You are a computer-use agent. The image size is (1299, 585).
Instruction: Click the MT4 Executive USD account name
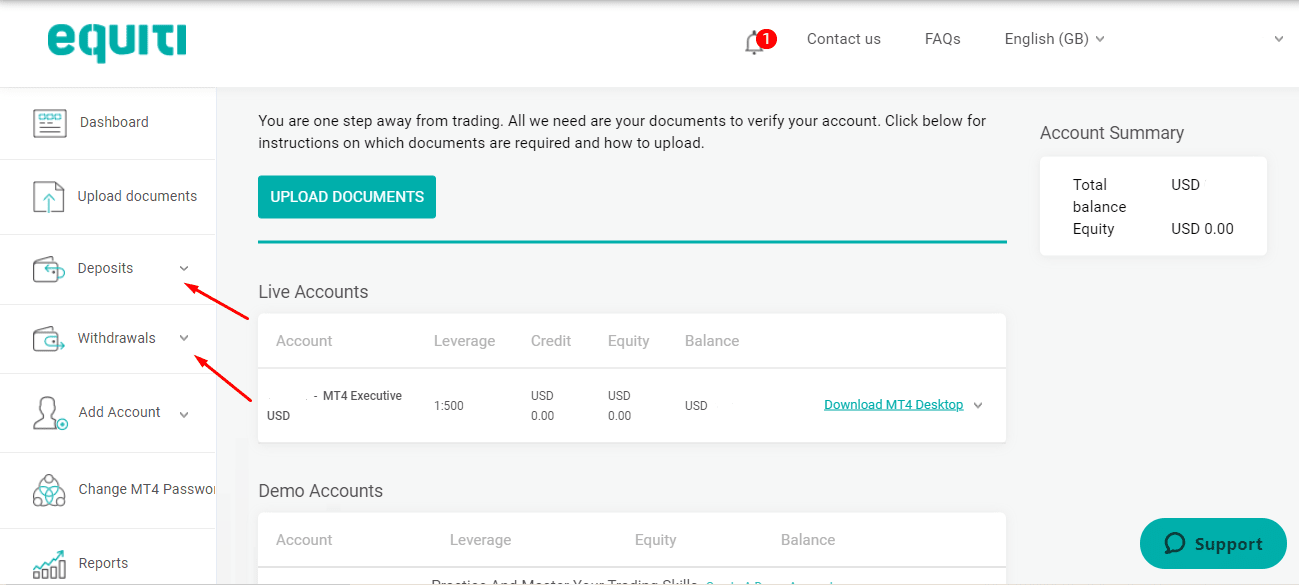pos(334,405)
